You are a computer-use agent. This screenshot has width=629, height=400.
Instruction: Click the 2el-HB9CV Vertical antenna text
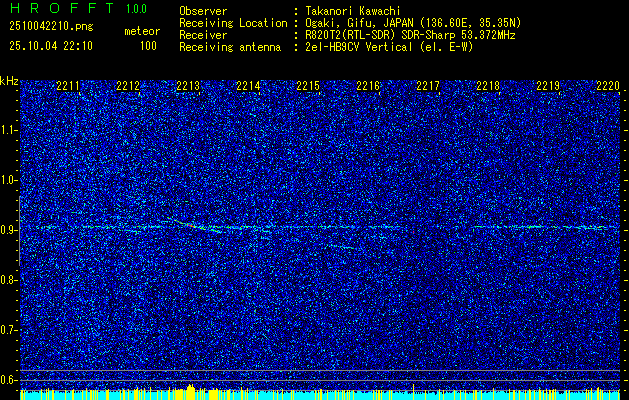[389, 47]
